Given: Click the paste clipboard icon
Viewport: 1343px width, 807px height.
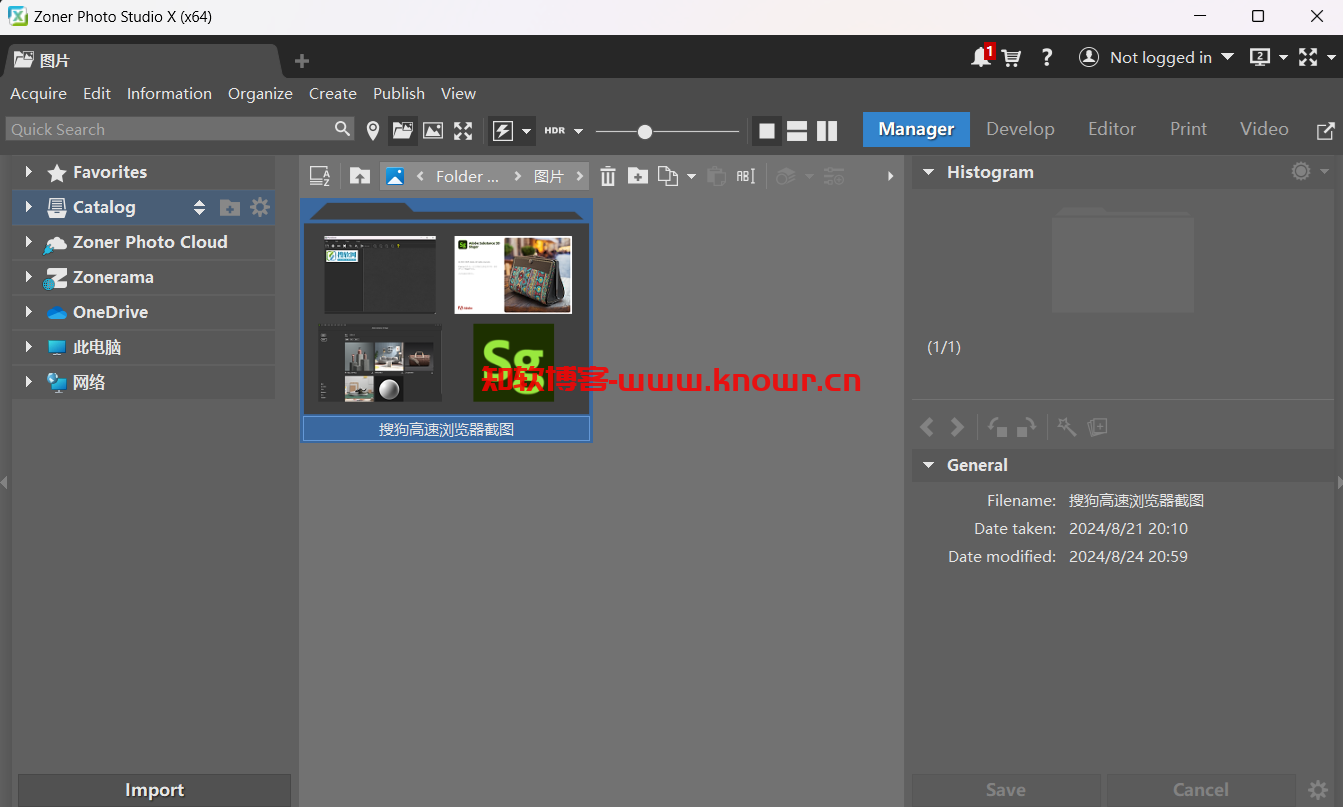Looking at the screenshot, I should pyautogui.click(x=716, y=176).
